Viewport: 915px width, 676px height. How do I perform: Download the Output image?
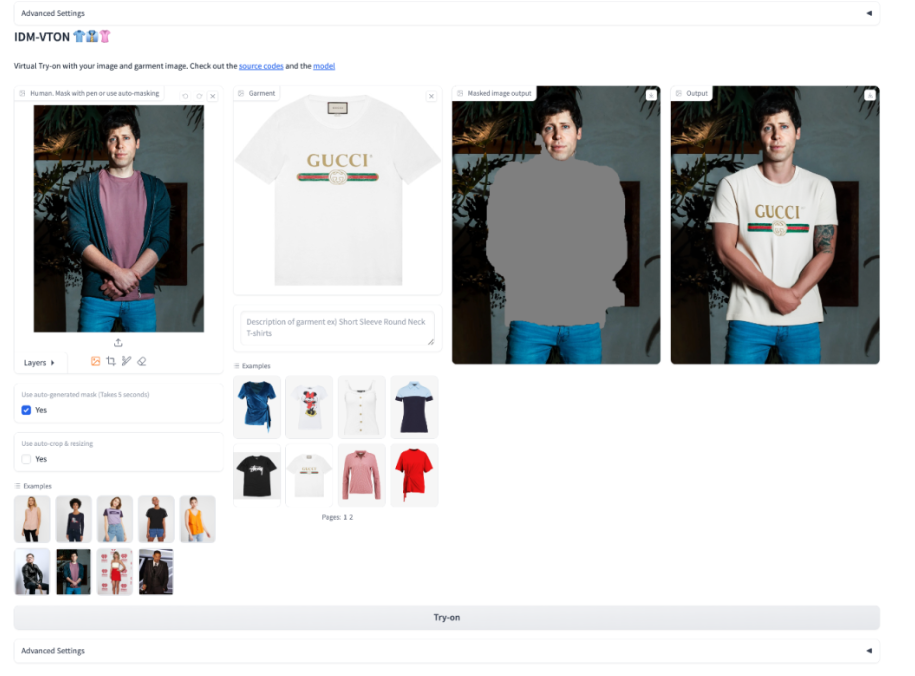click(x=869, y=95)
